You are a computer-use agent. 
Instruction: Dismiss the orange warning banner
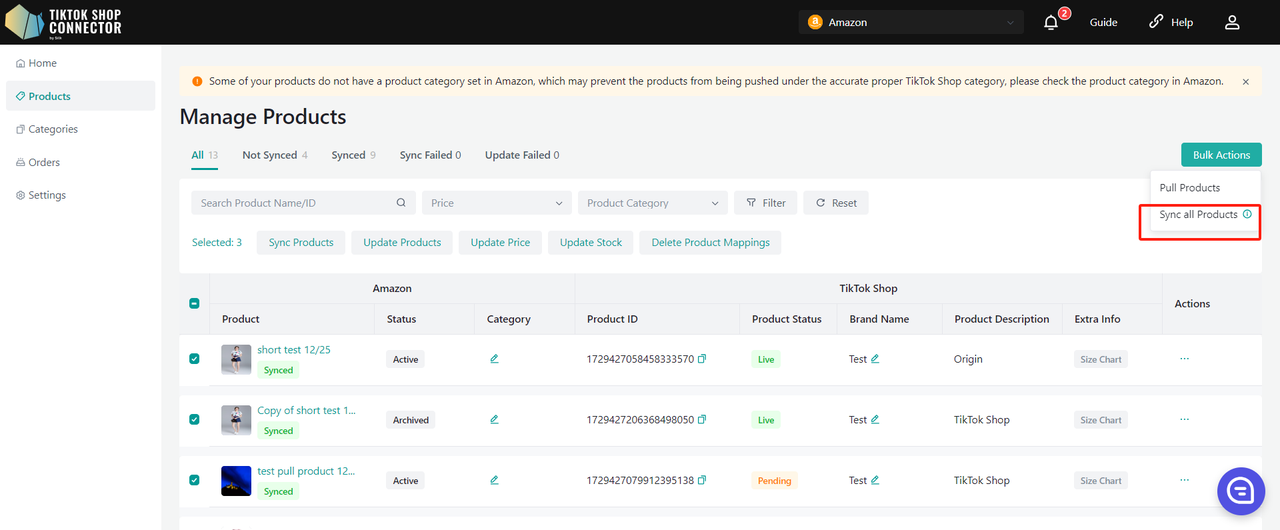coord(1245,81)
